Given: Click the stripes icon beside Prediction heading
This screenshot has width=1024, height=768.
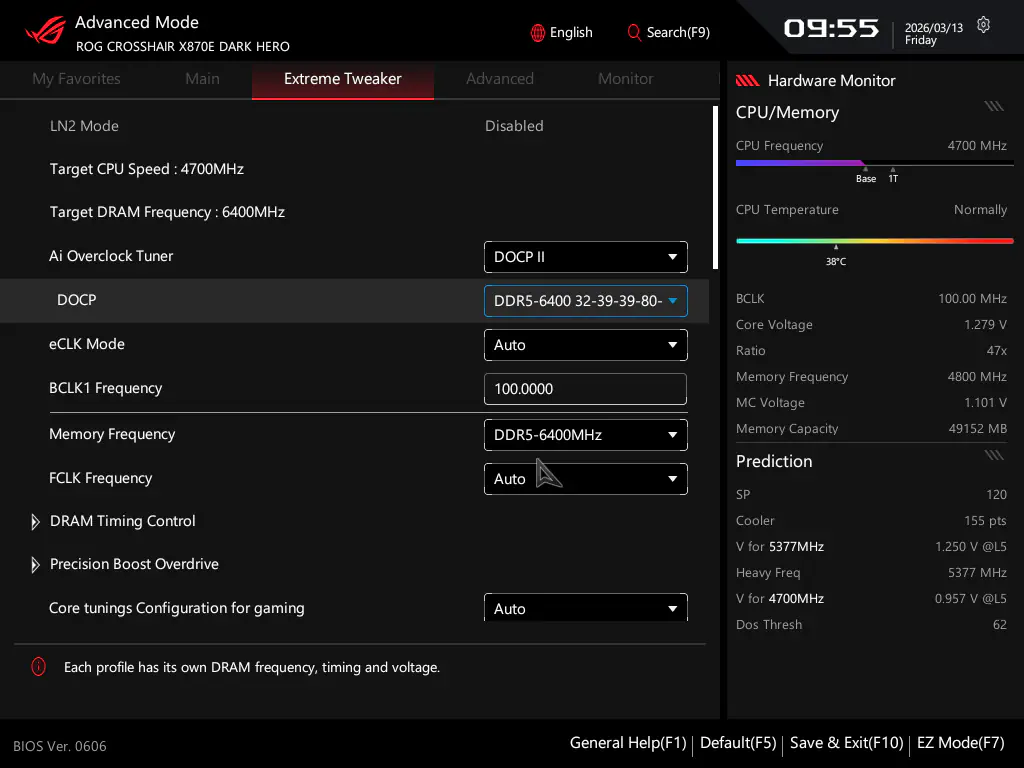Looking at the screenshot, I should click(994, 455).
